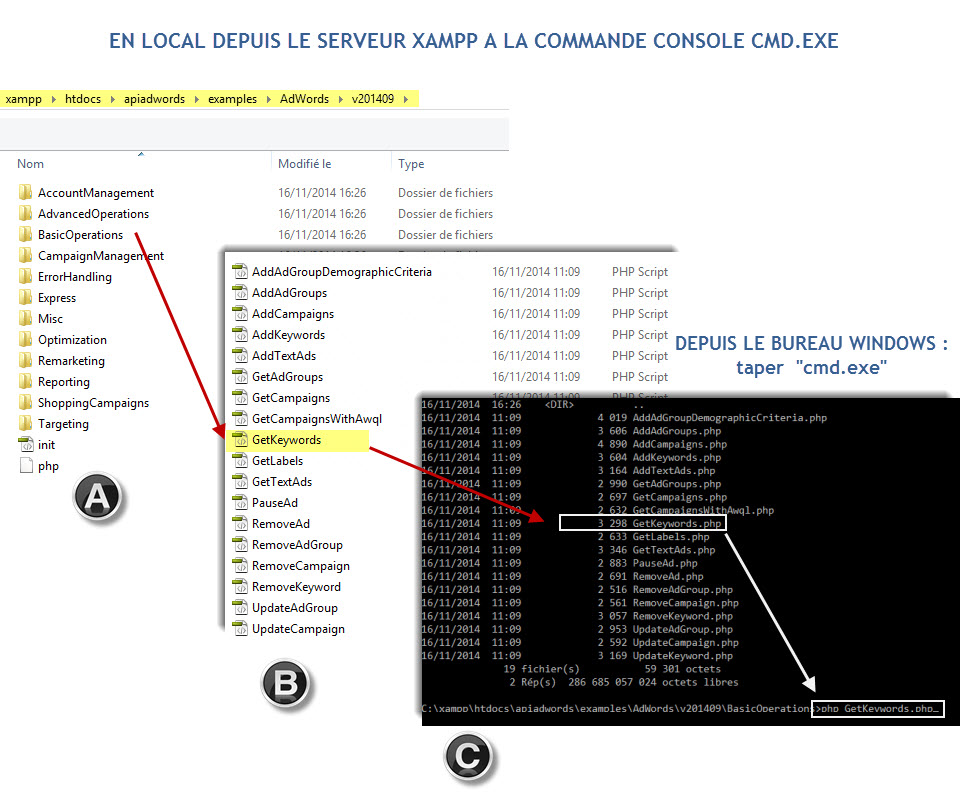Click GetKeywords.php line in console listing
The height and width of the screenshot is (792, 966).
tap(643, 523)
